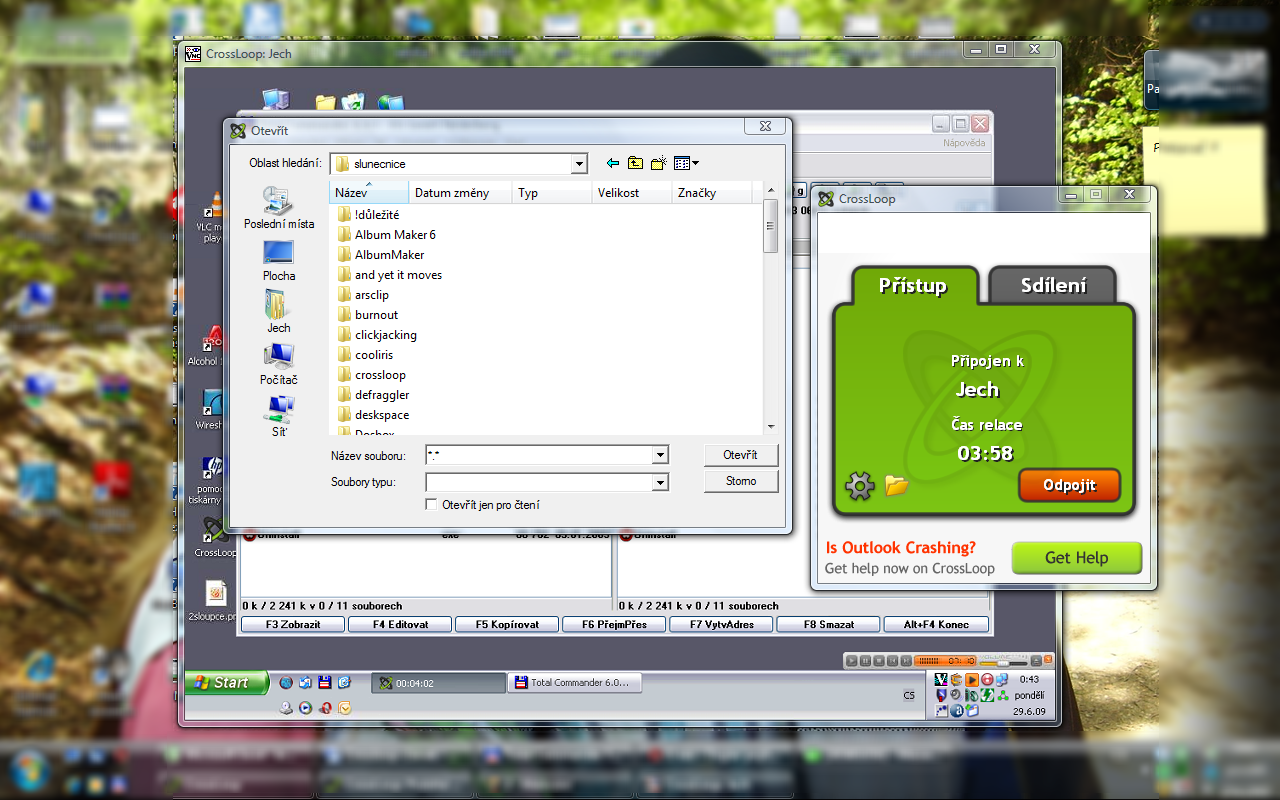Click F4 Editovat in Total Commander
Image resolution: width=1280 pixels, height=800 pixels.
coord(400,624)
